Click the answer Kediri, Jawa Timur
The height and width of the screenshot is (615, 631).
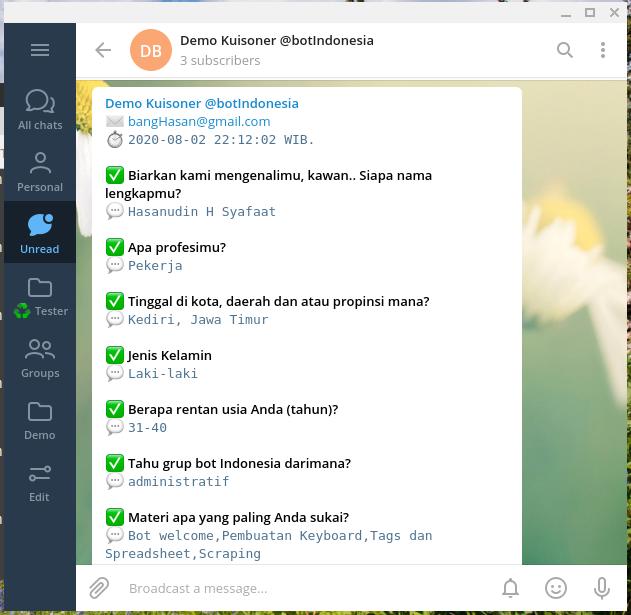tap(198, 320)
